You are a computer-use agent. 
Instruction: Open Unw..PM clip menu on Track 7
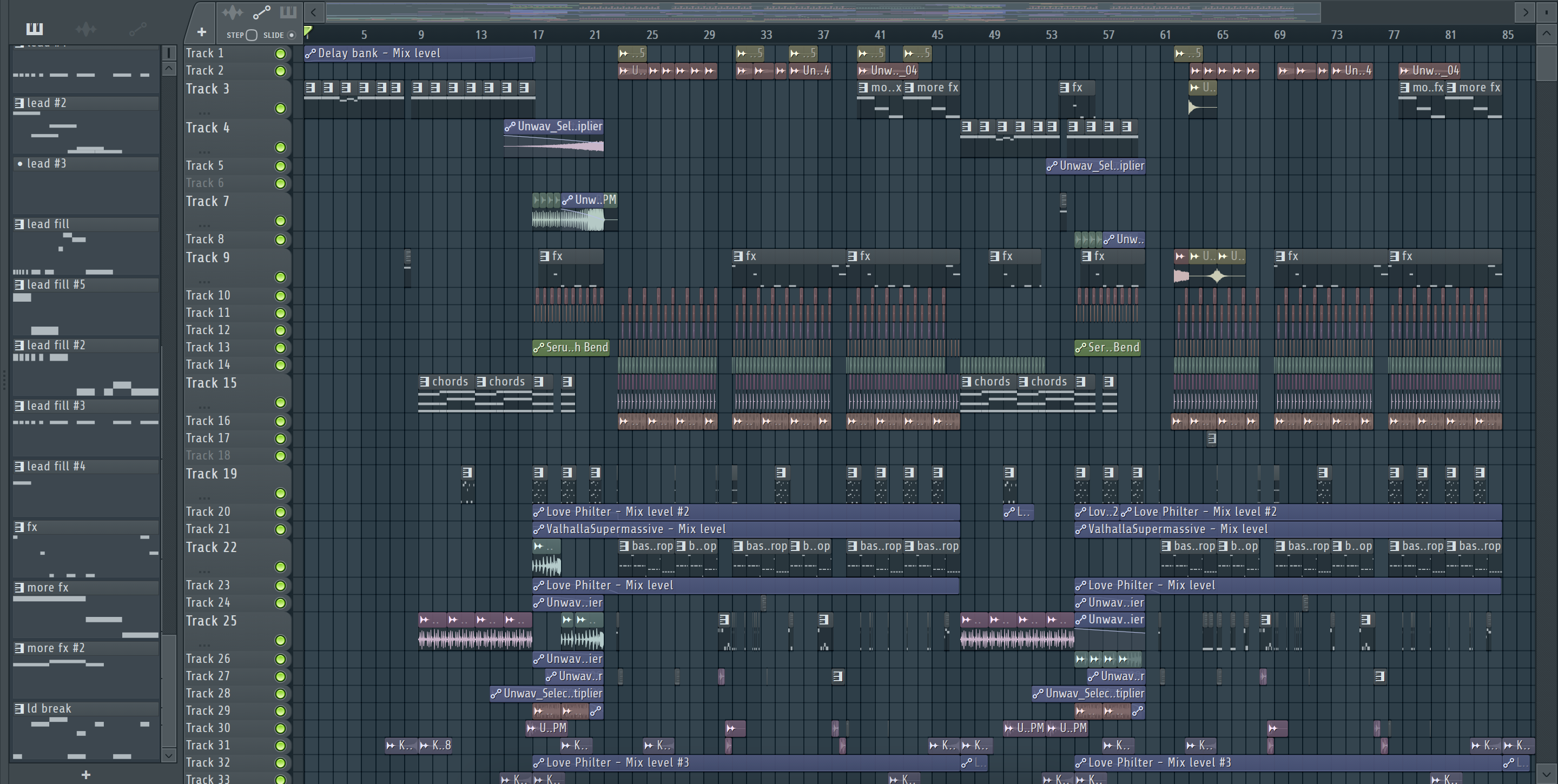(x=567, y=200)
